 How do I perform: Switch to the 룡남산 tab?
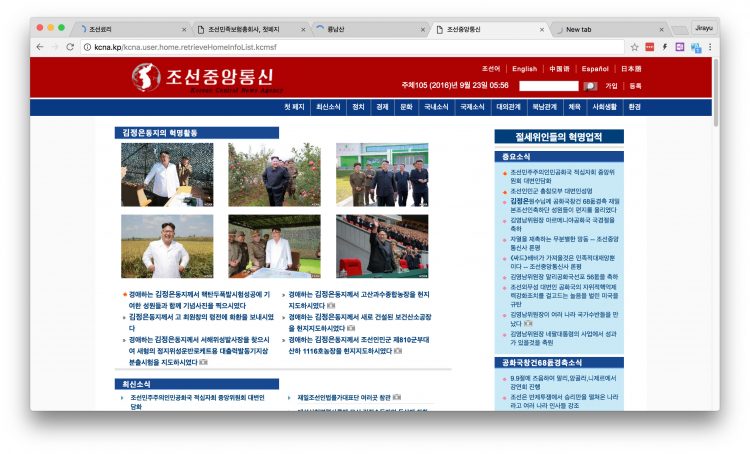[x=371, y=29]
